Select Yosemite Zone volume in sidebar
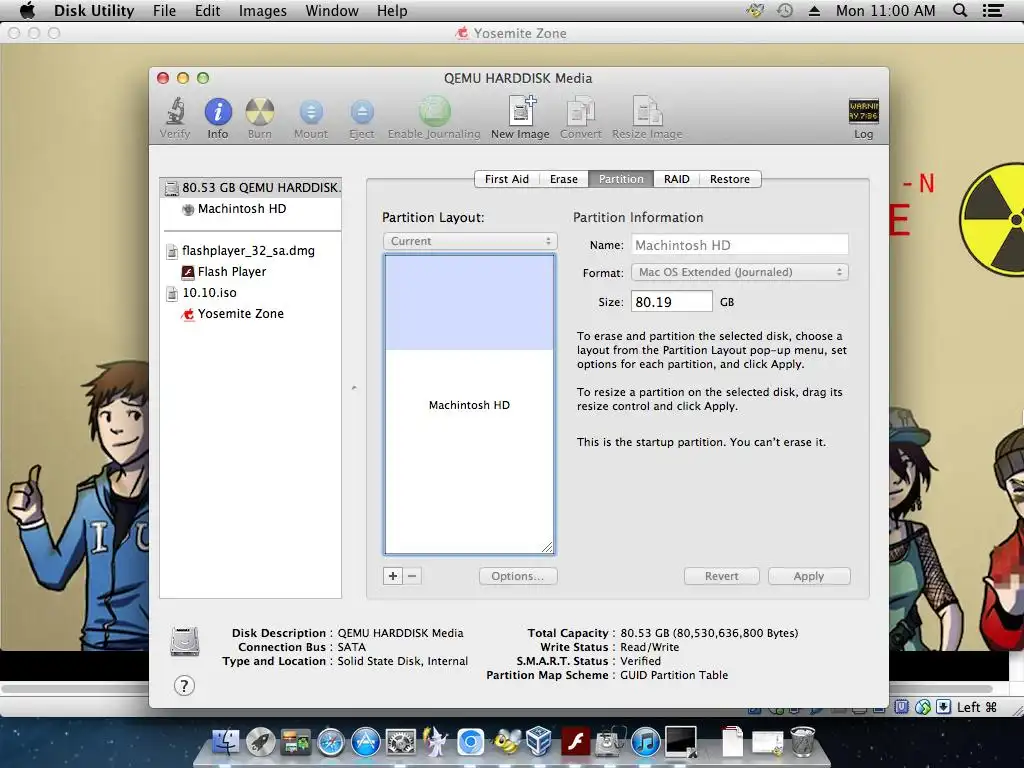Viewport: 1024px width, 768px height. coord(251,313)
